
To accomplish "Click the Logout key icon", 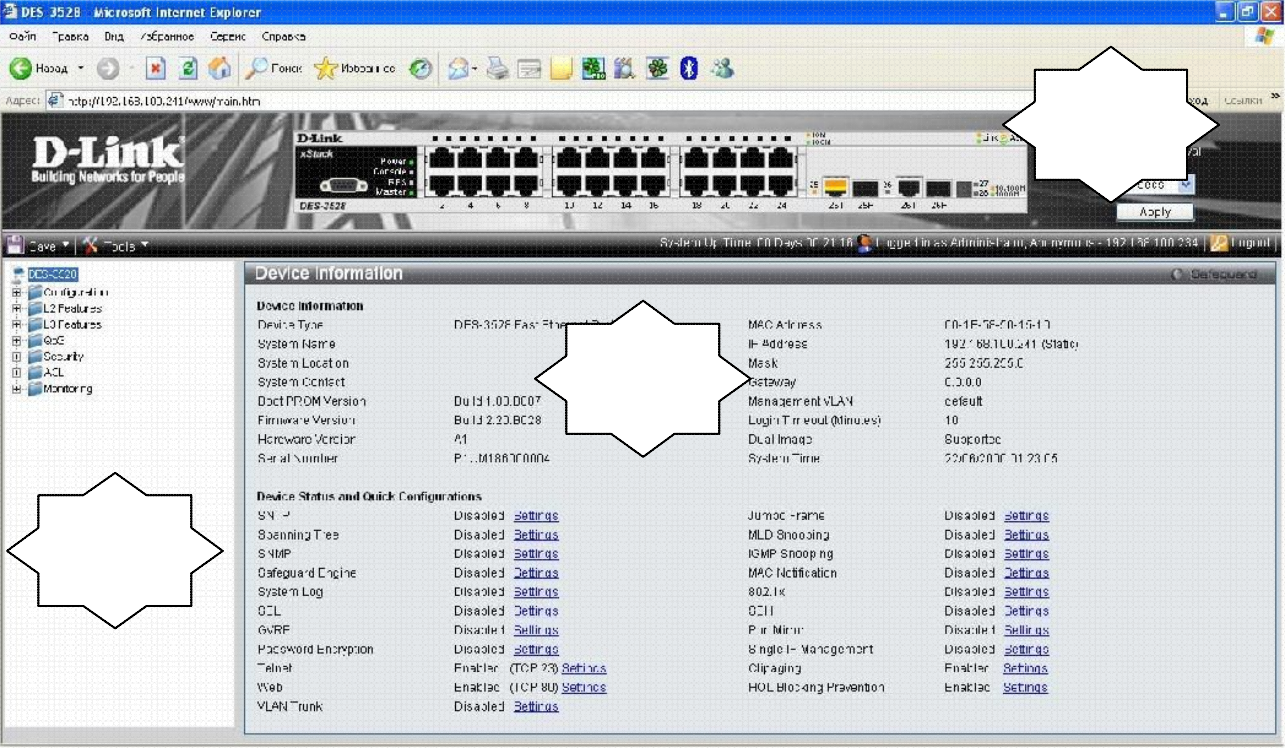I will point(1219,244).
